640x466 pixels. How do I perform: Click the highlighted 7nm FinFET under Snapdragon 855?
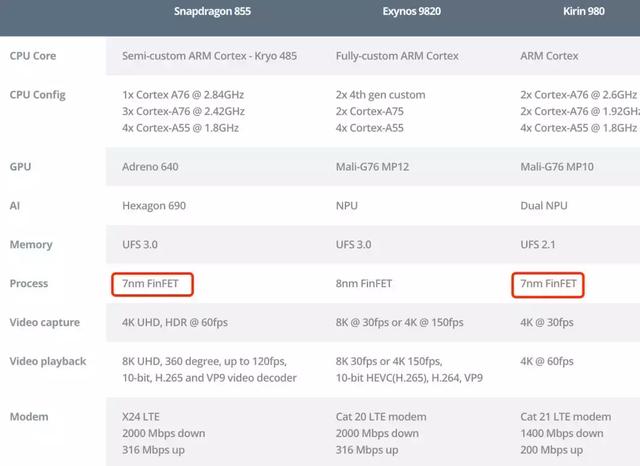[x=153, y=283]
